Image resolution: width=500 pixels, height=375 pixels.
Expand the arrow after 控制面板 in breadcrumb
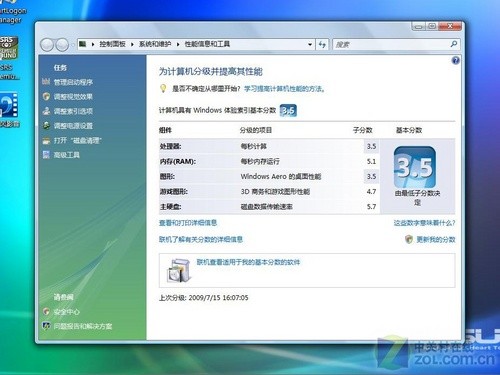tap(132, 44)
